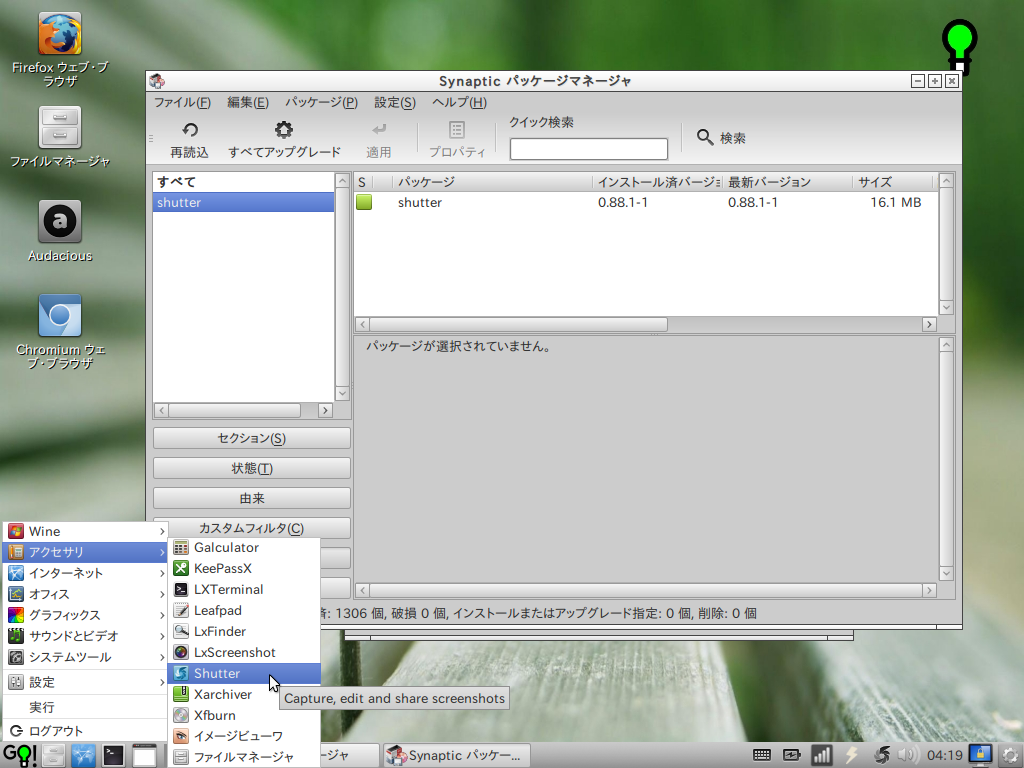
Task: Sort by パッケージ column header
Action: tap(492, 182)
